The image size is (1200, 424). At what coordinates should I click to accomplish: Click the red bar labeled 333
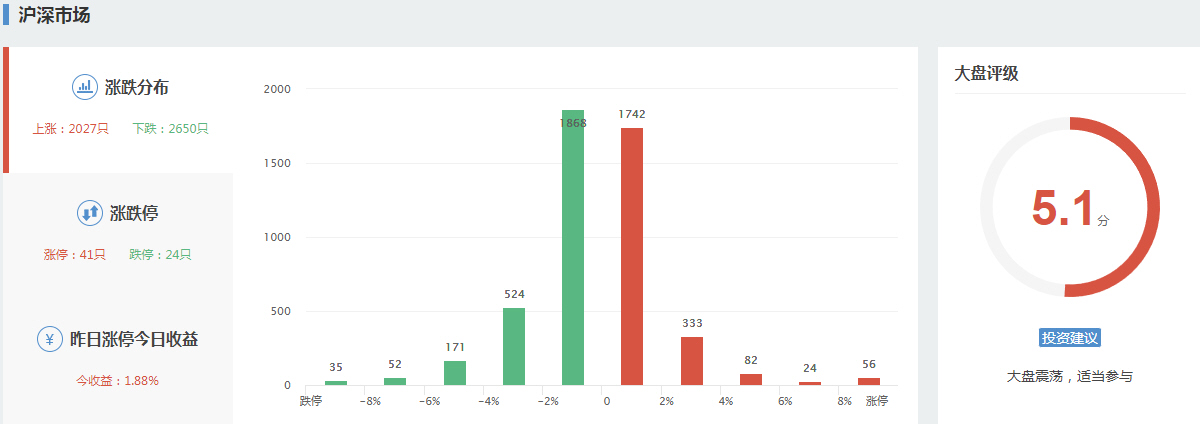click(692, 360)
